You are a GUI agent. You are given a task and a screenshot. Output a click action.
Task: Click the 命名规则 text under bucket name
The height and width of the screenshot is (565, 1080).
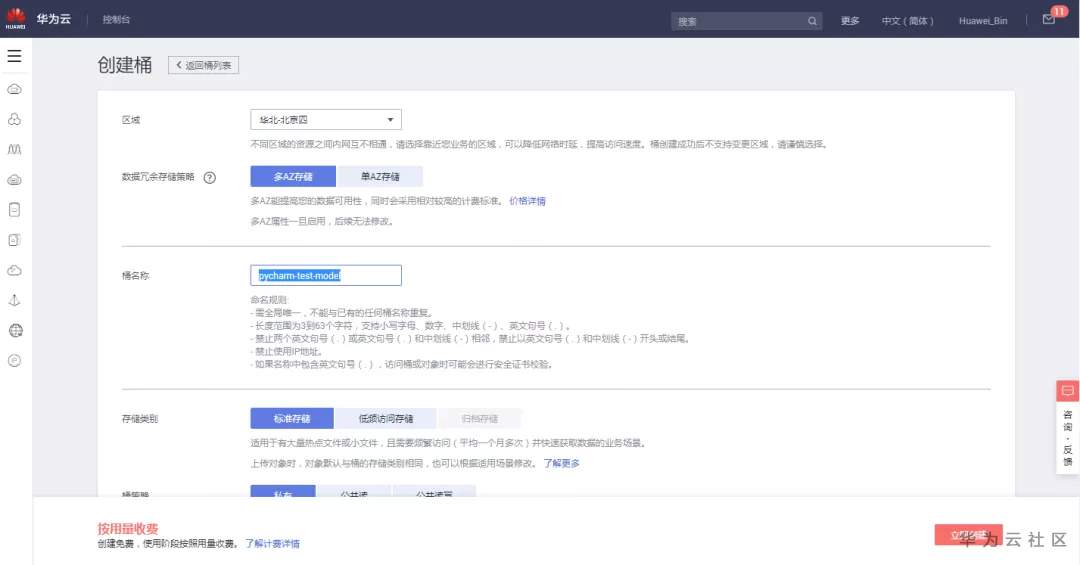269,300
